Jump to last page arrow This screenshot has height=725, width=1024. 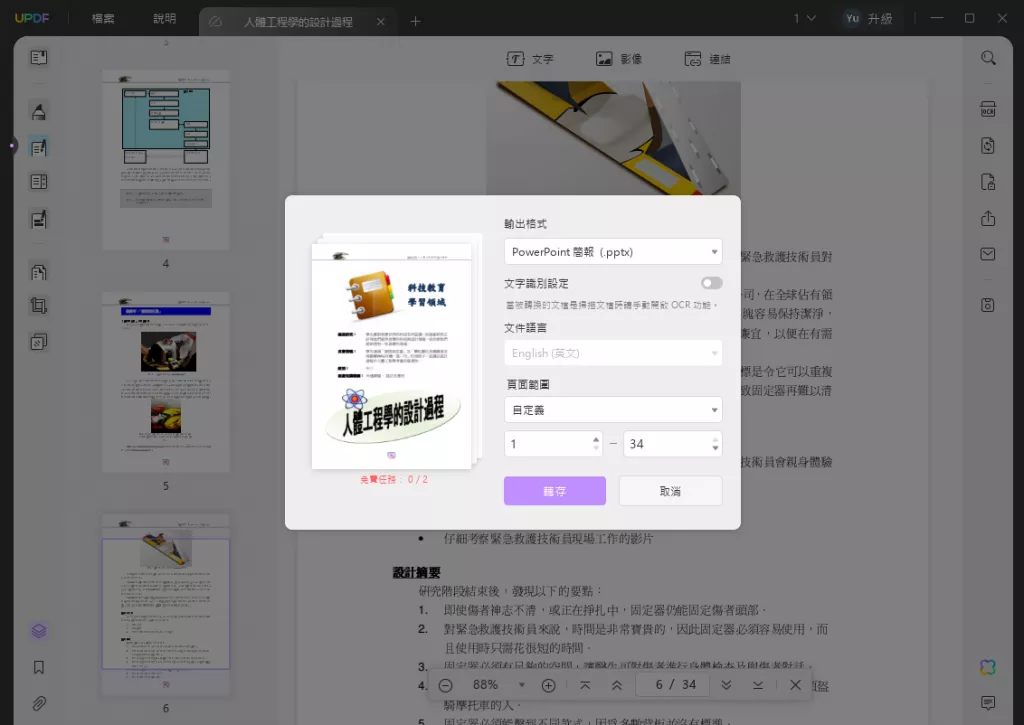758,685
